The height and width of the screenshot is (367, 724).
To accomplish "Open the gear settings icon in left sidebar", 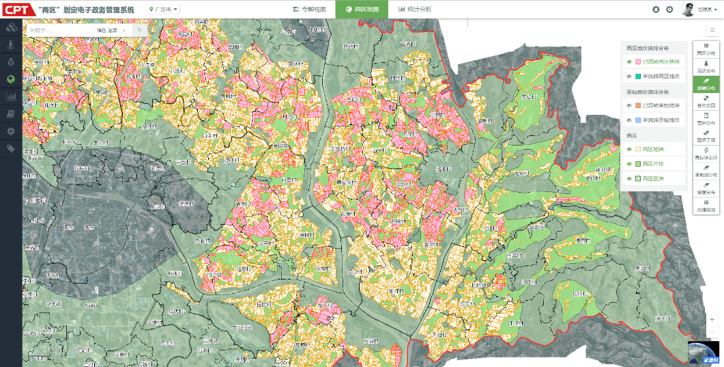I will (11, 132).
